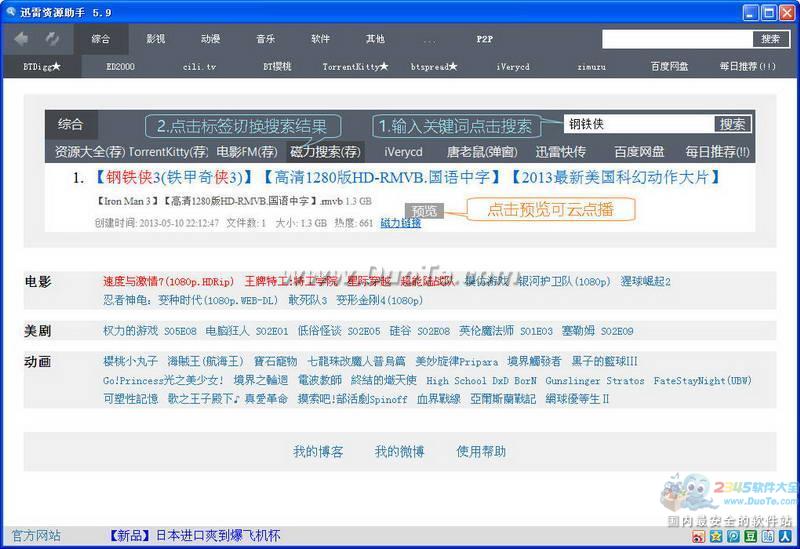The height and width of the screenshot is (549, 800).
Task: Open the zimuzu source
Action: pos(591,66)
